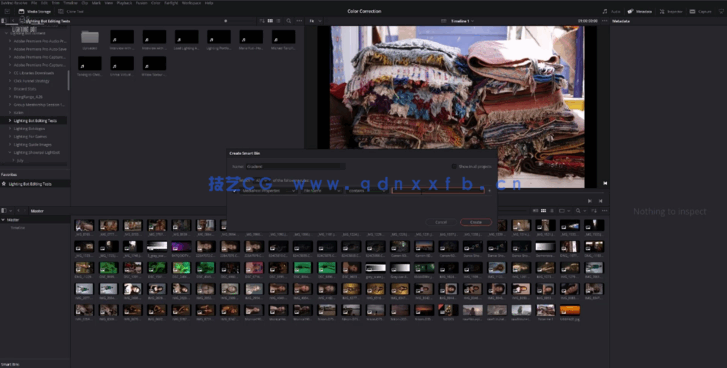Click the timeline icon beside Timeline 1
727x368 pixels.
(444, 21)
